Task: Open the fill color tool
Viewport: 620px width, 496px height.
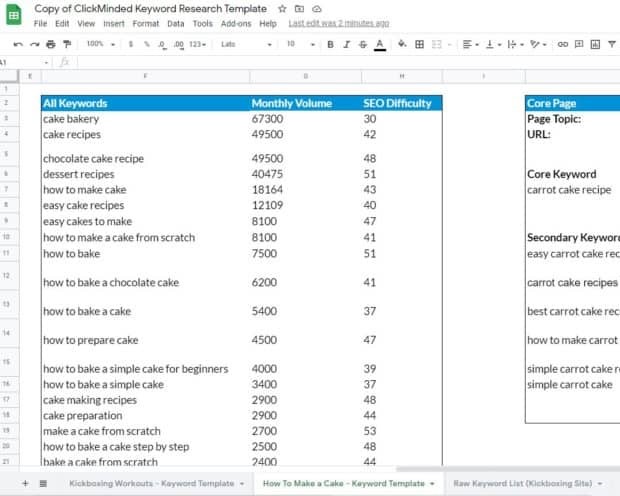Action: (x=402, y=44)
